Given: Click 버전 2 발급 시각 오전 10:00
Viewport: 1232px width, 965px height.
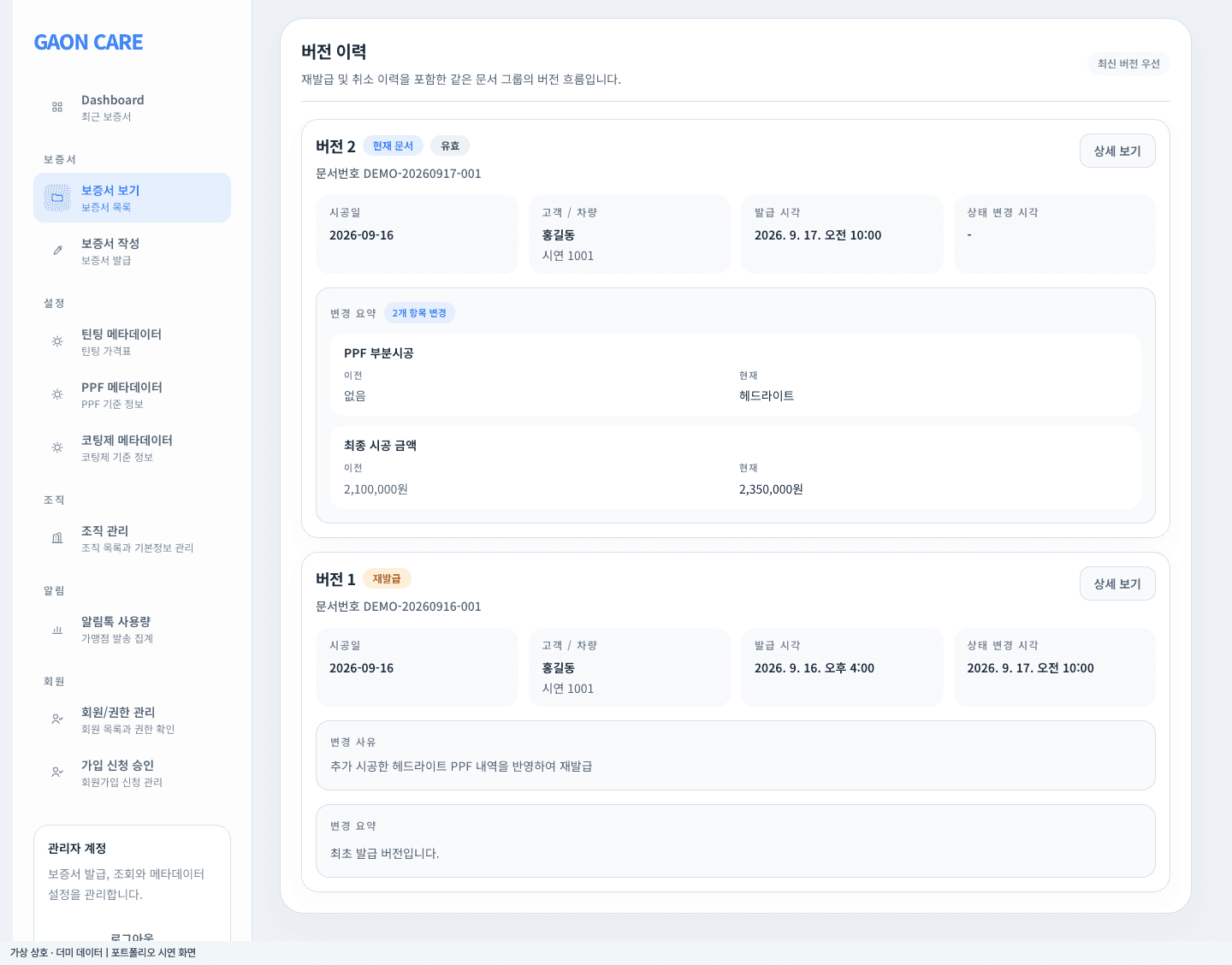Looking at the screenshot, I should 818,235.
